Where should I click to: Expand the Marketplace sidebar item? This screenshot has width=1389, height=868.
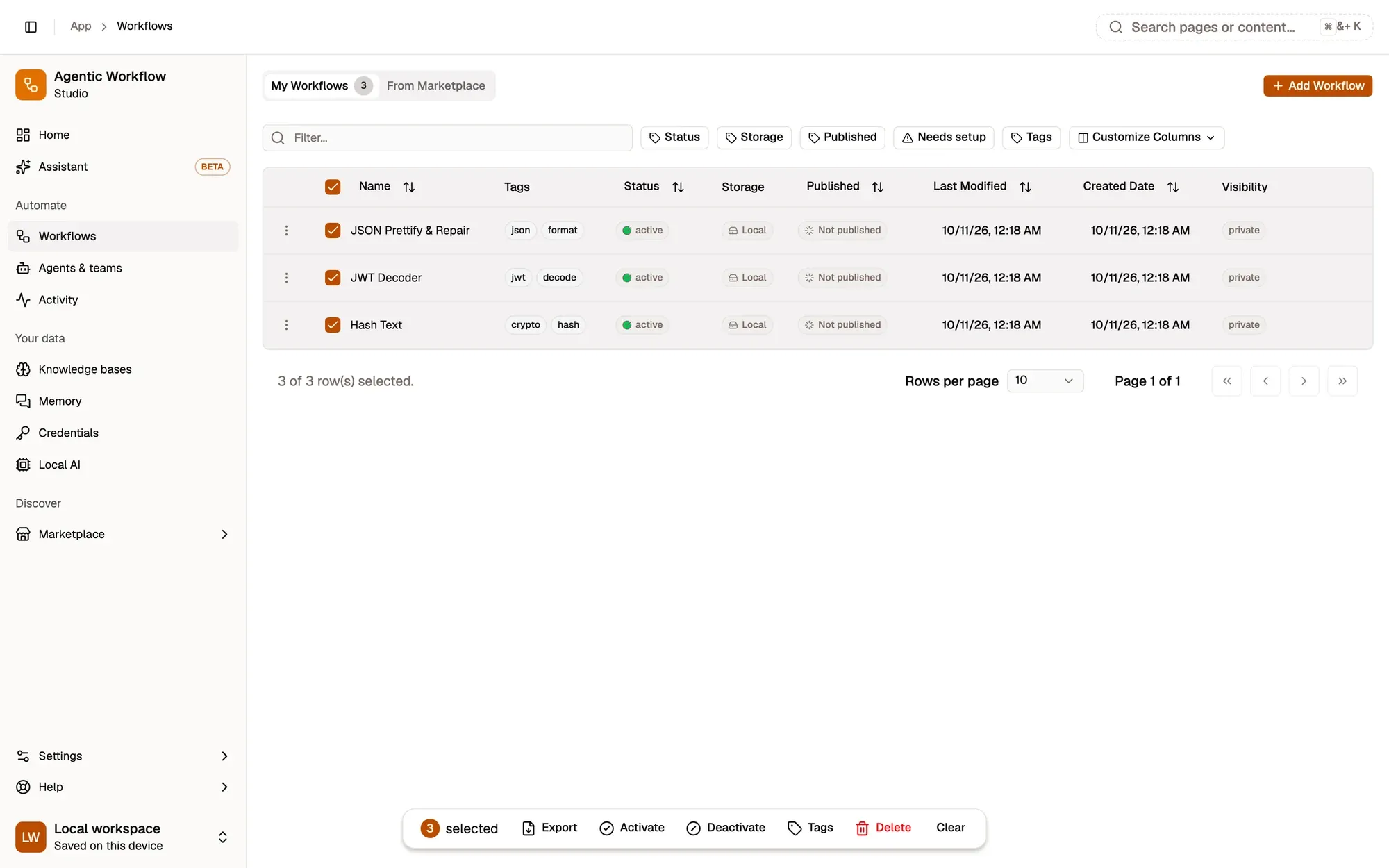(x=123, y=534)
